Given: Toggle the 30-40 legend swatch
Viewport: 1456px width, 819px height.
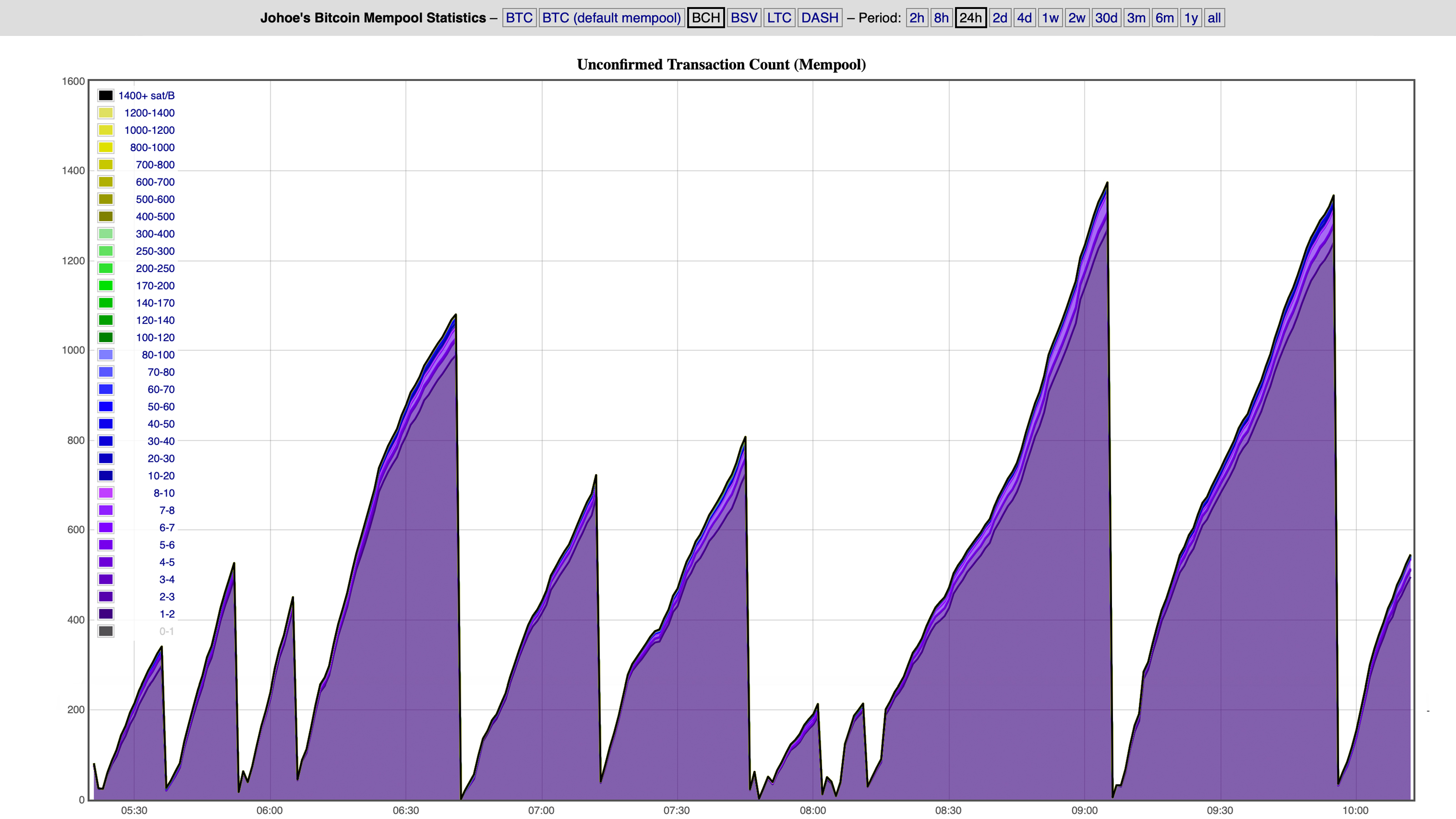Looking at the screenshot, I should [106, 441].
